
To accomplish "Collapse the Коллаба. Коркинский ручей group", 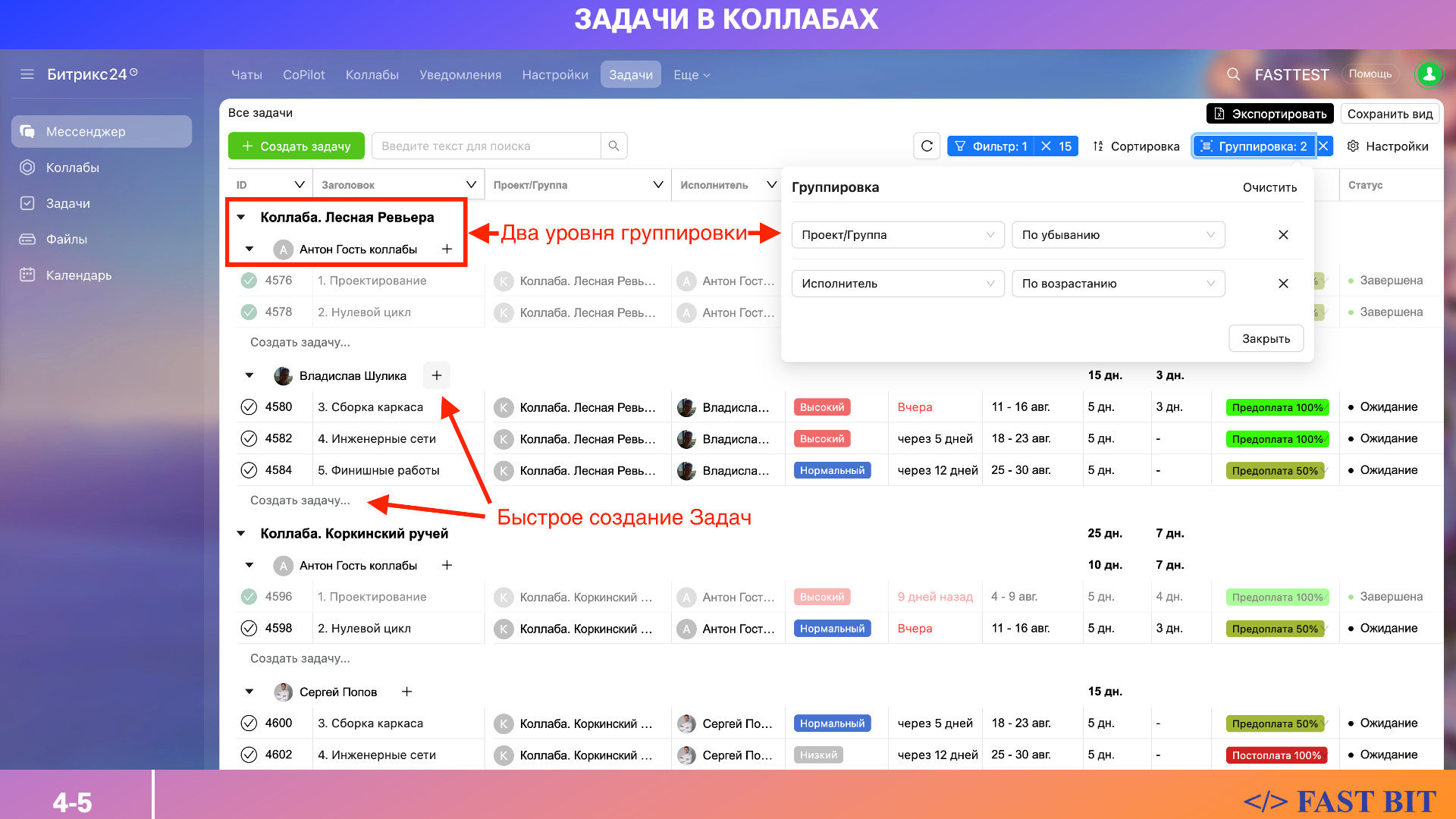I will [x=241, y=534].
